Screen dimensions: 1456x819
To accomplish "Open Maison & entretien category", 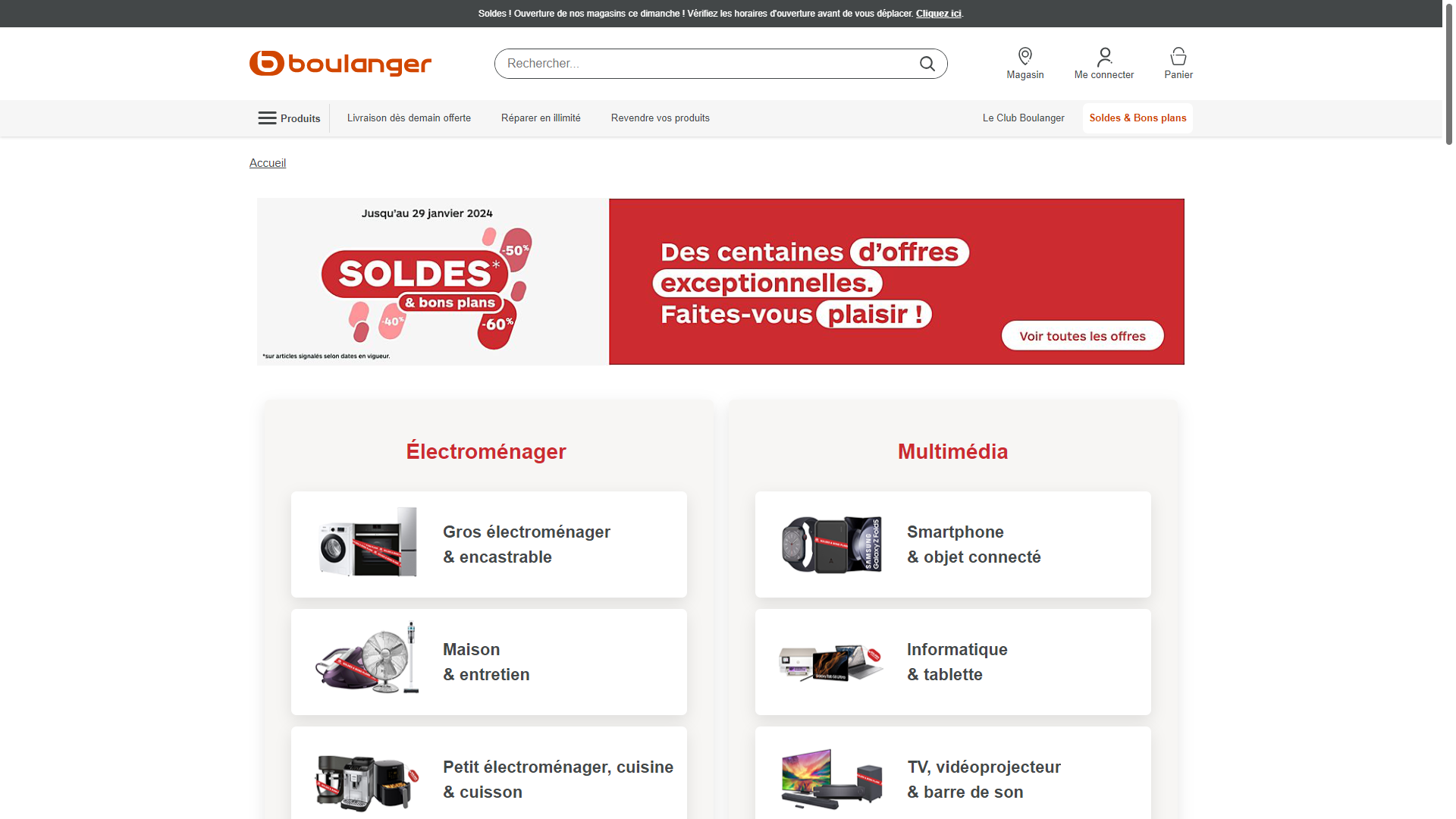I will (x=489, y=662).
